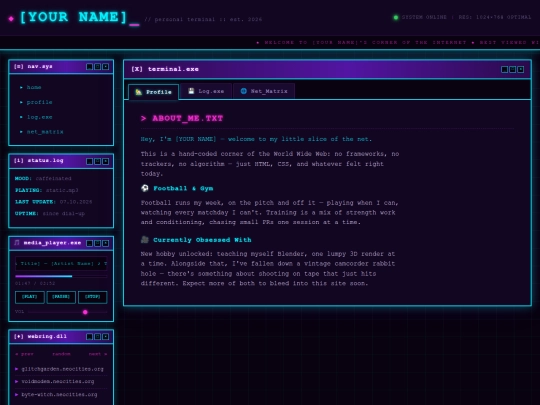Close the status.log window

point(106,161)
